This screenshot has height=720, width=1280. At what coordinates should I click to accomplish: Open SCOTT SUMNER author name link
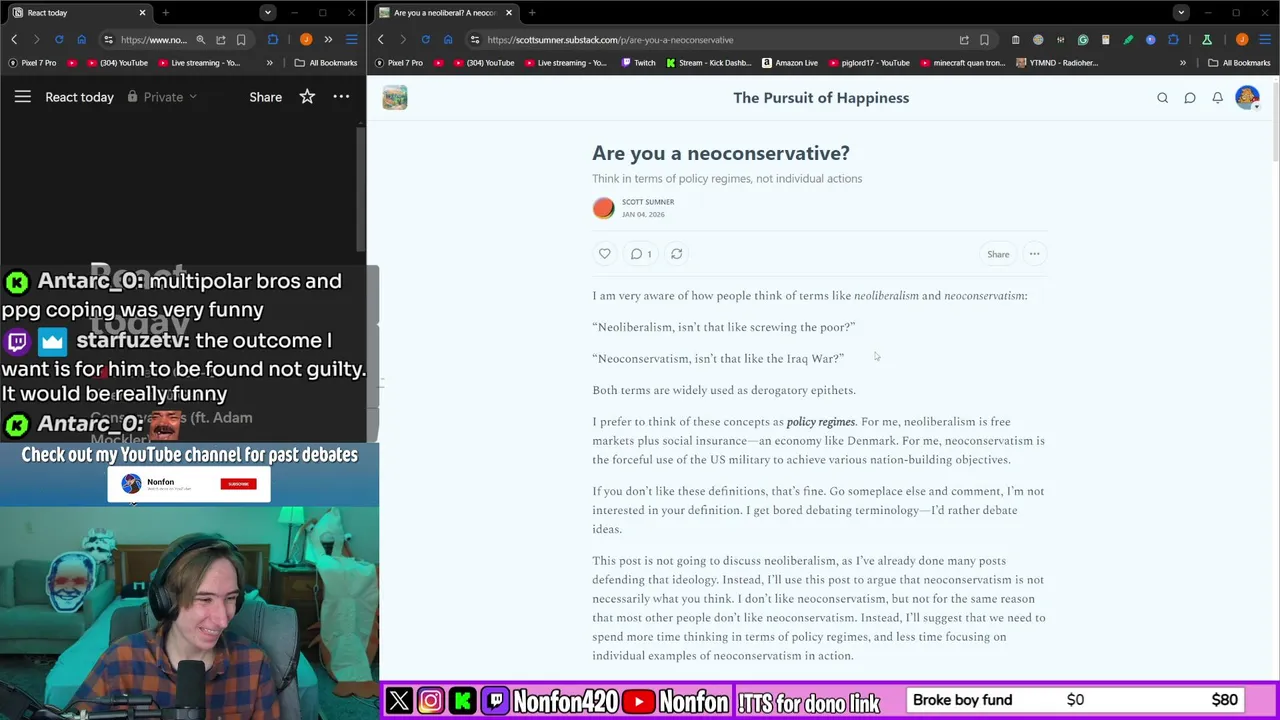pos(648,202)
